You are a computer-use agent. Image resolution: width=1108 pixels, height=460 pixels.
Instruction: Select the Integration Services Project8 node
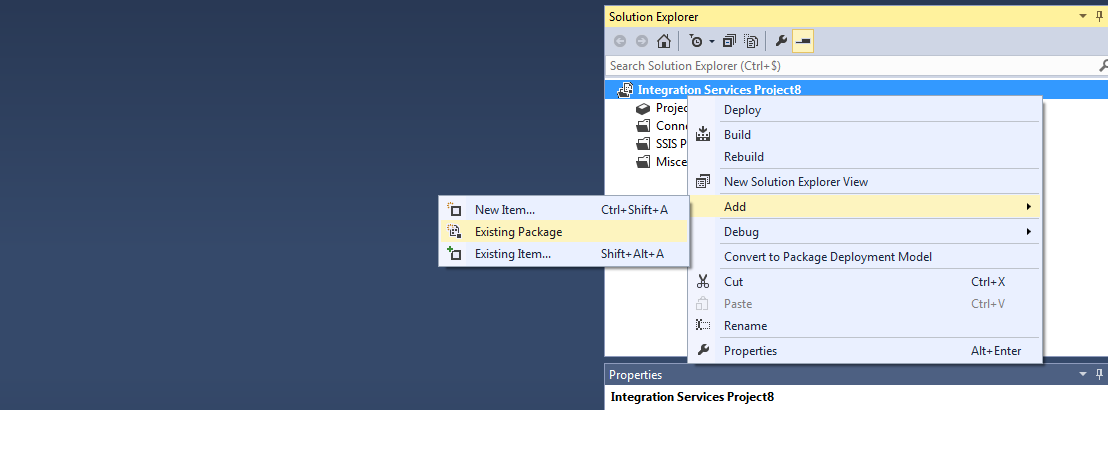[719, 89]
